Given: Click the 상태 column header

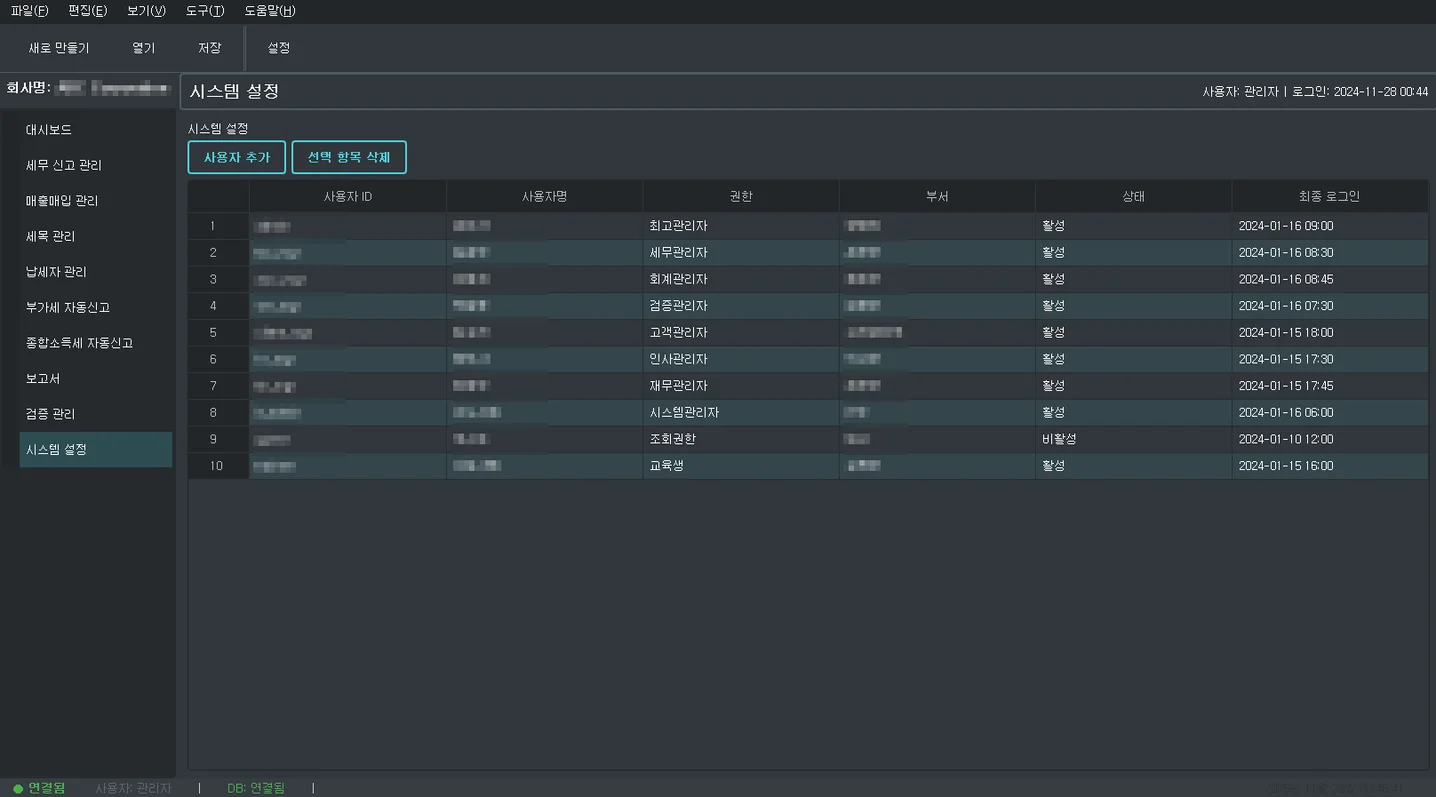Looking at the screenshot, I should coord(1133,197).
